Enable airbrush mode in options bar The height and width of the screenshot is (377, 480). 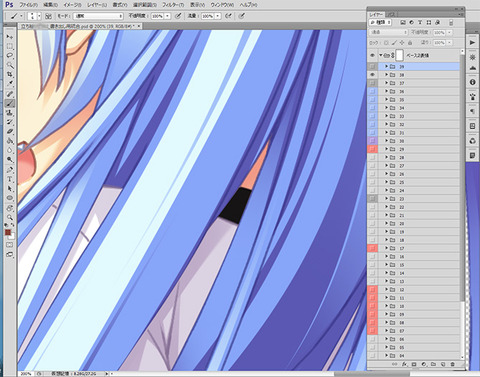tap(229, 16)
